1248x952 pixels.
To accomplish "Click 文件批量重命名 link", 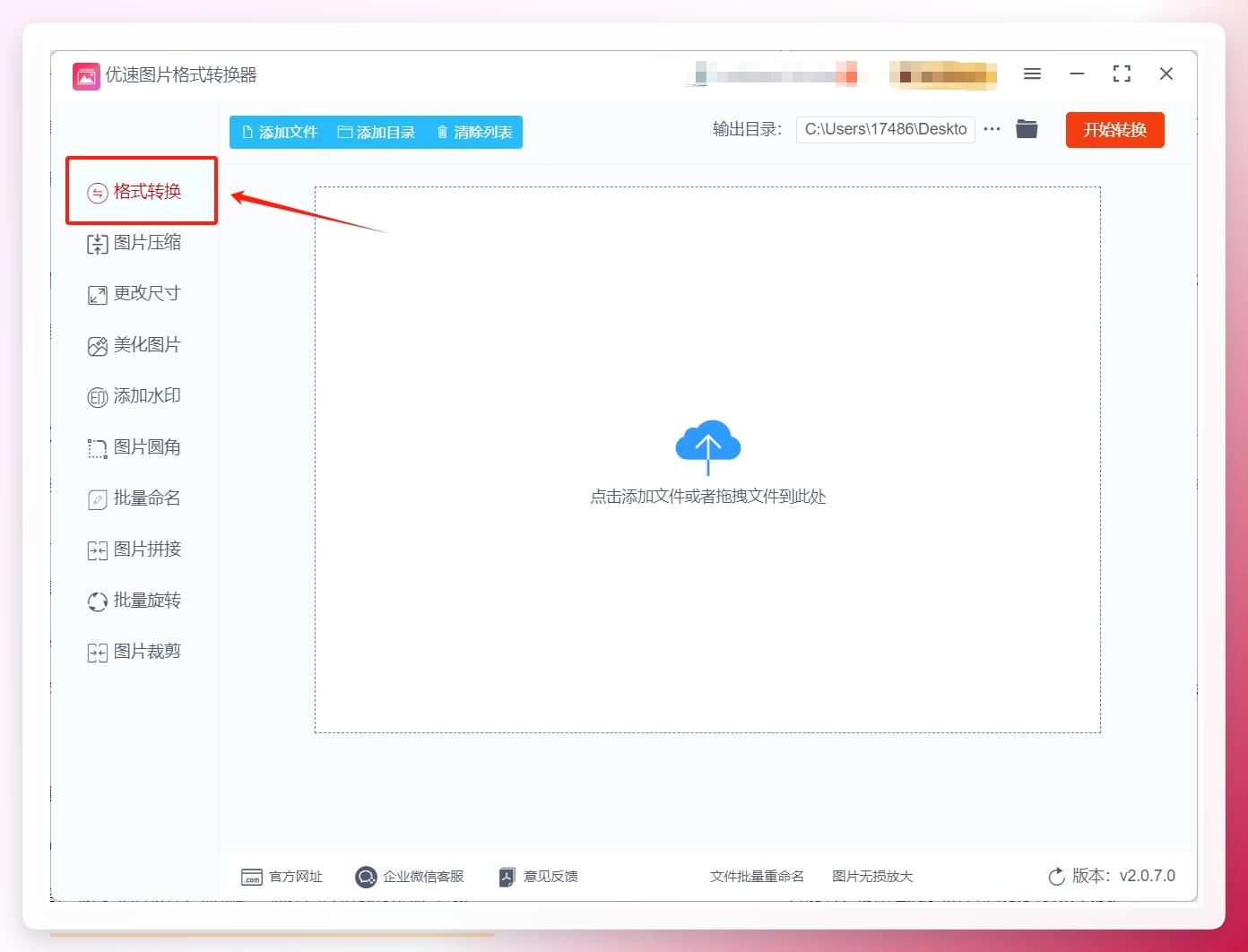I will coord(758,877).
